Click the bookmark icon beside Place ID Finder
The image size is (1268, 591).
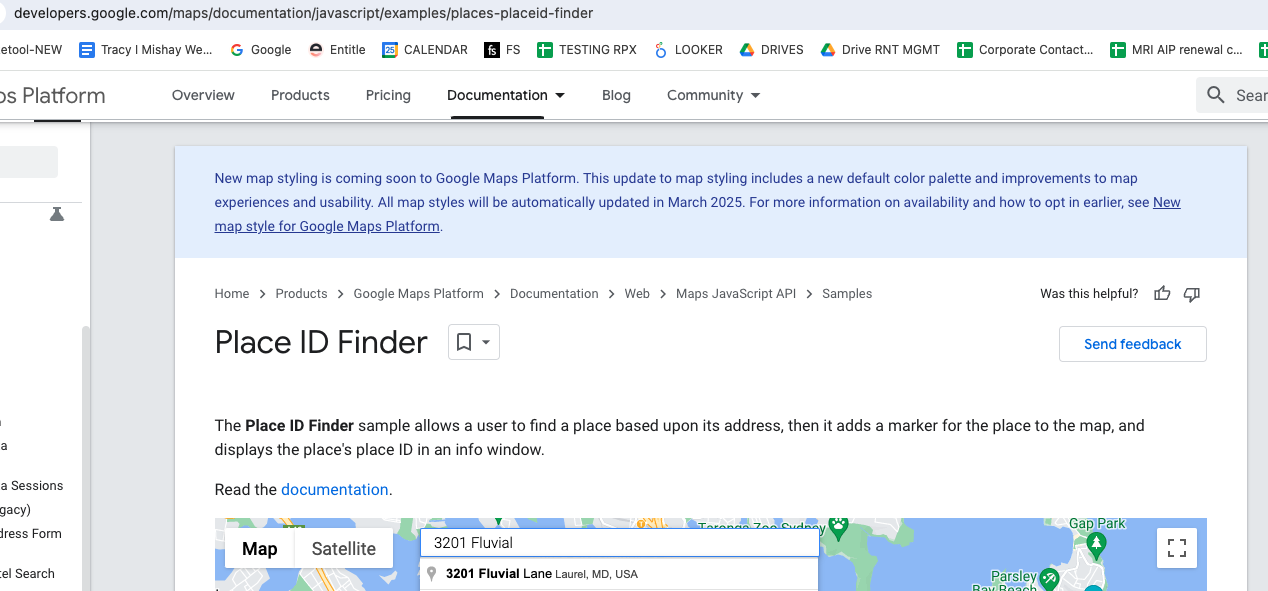click(x=464, y=342)
